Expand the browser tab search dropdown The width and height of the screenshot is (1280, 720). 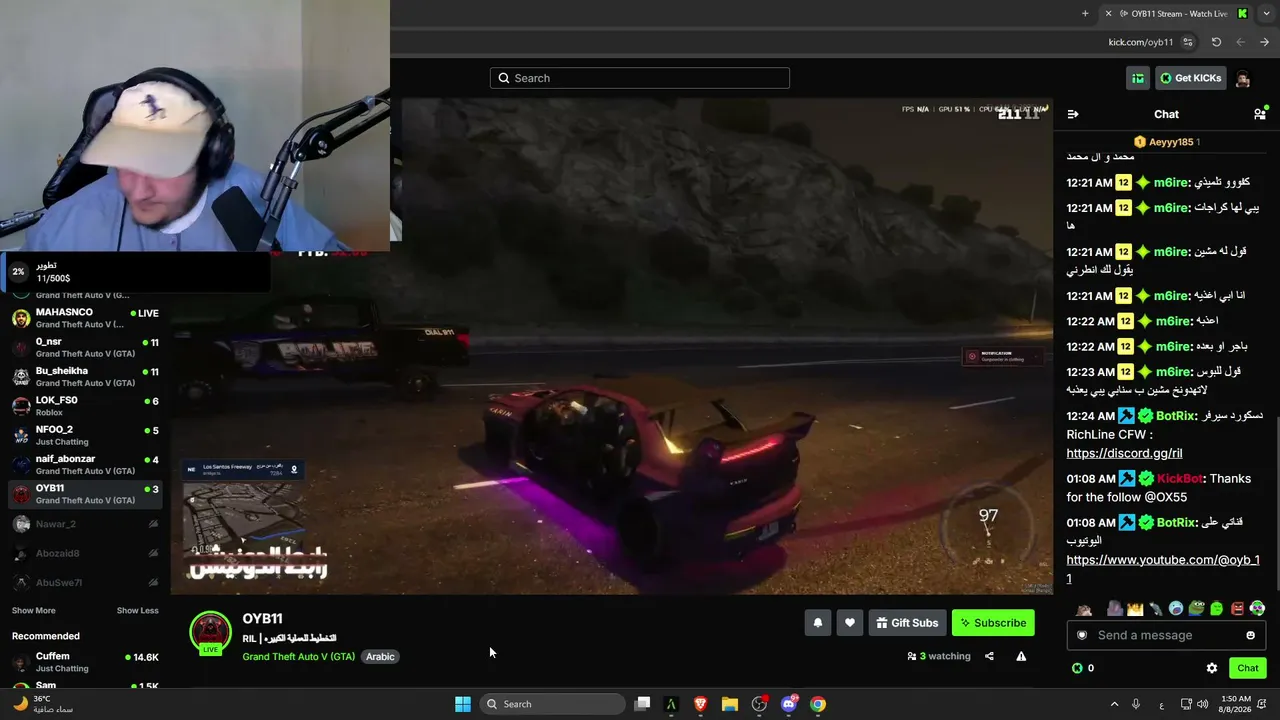[x=1266, y=13]
